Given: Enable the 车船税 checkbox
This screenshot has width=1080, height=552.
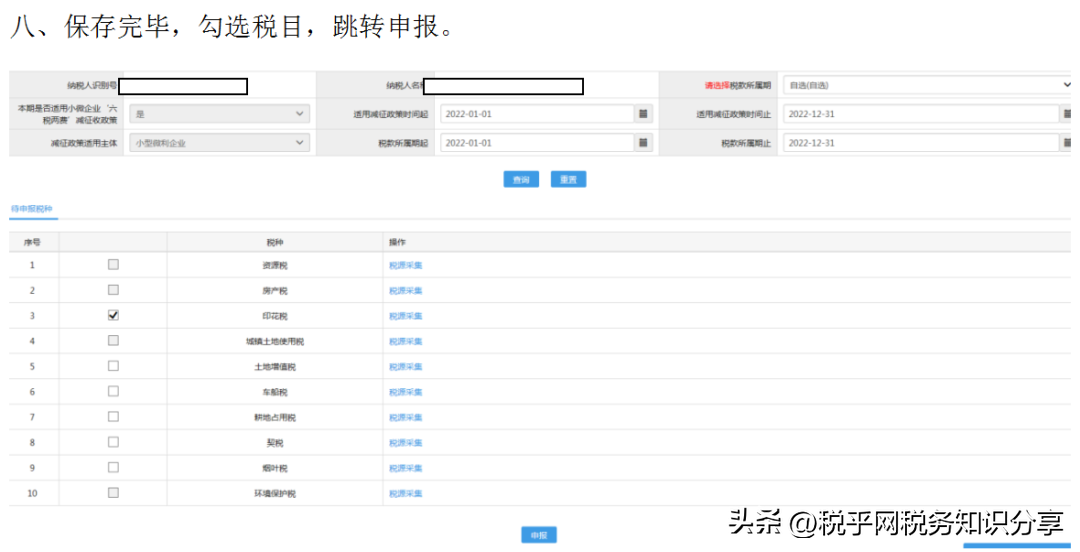Looking at the screenshot, I should pyautogui.click(x=113, y=391).
